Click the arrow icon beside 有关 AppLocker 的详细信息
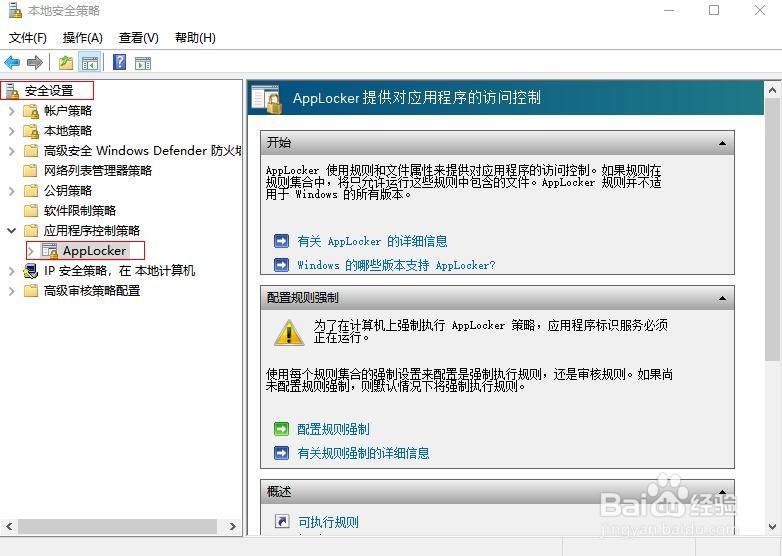782x556 pixels. click(x=282, y=241)
